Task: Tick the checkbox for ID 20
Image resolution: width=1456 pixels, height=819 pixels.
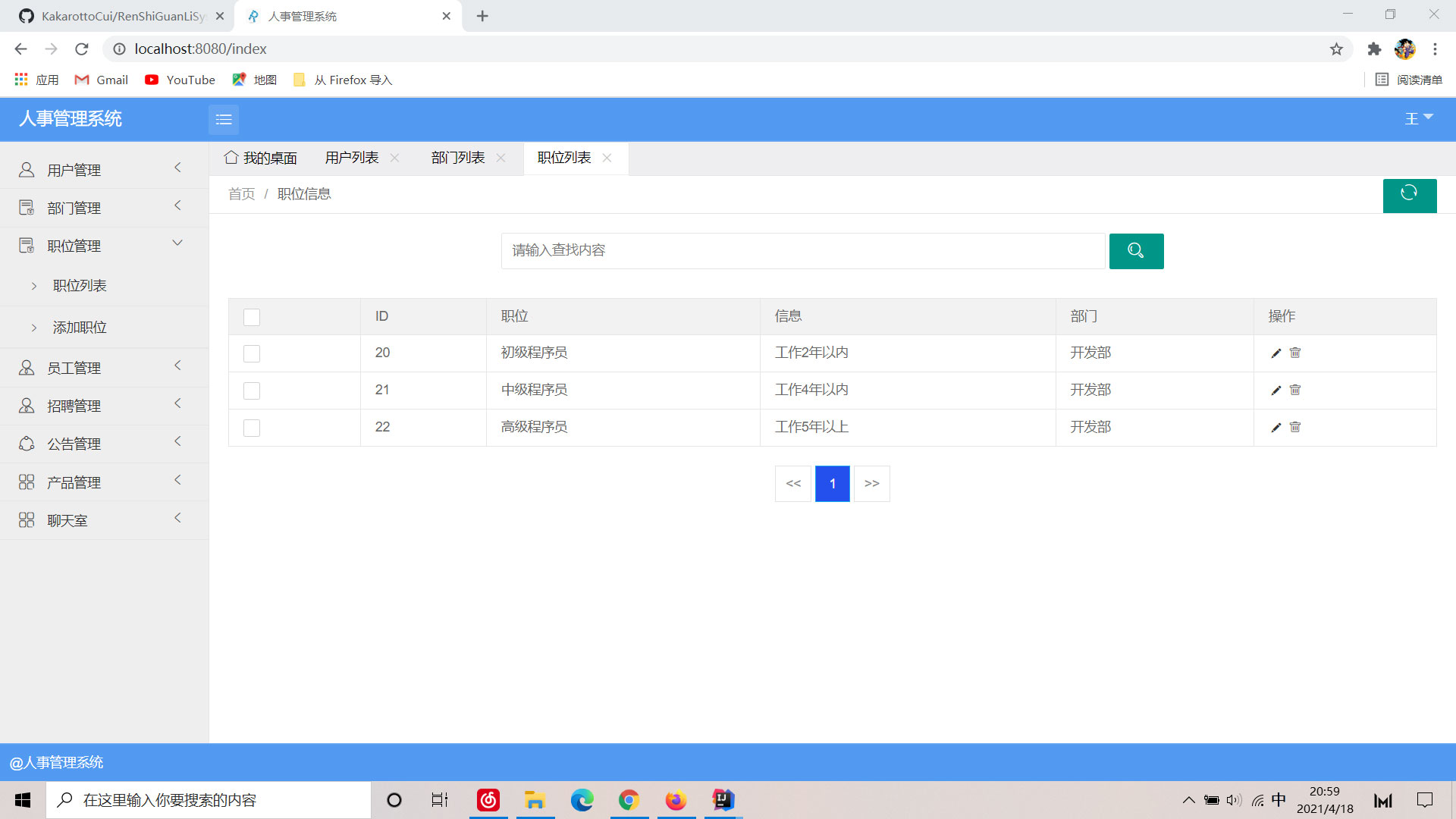Action: [252, 353]
